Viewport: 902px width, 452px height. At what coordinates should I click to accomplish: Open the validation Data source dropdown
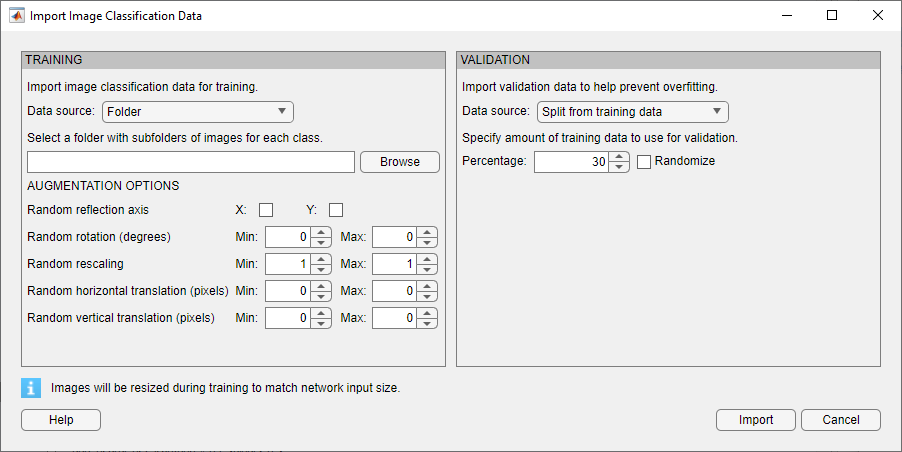[633, 111]
